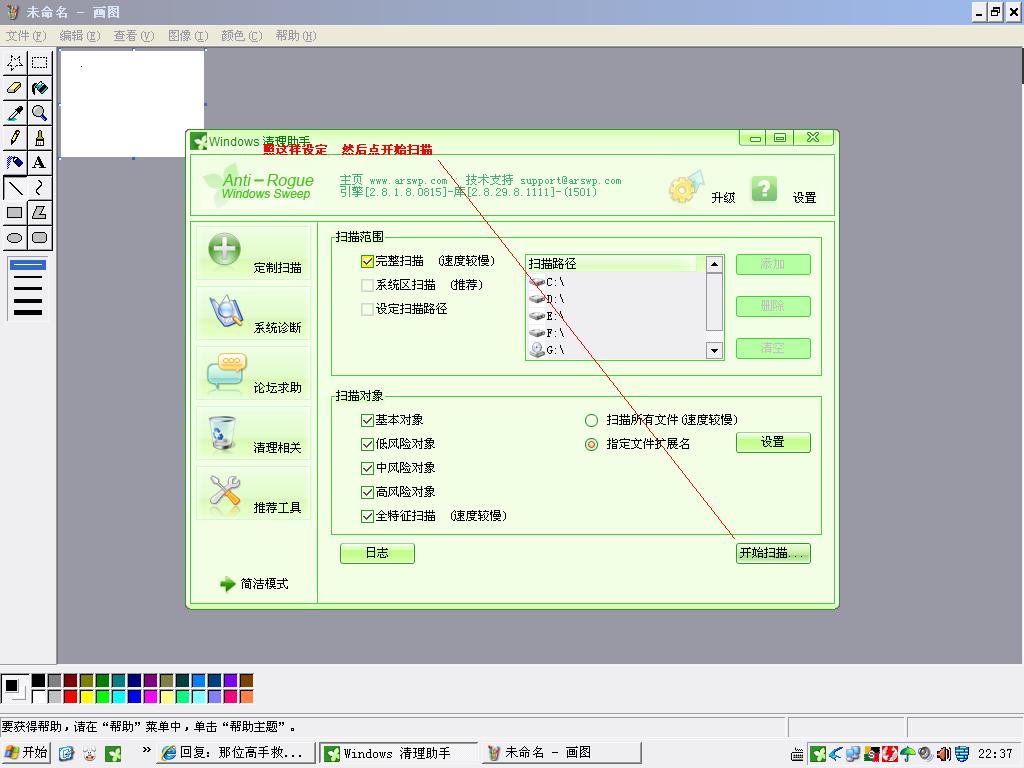Image resolution: width=1024 pixels, height=768 pixels.
Task: Pick the Fill With Color bucket tool
Action: [x=40, y=88]
